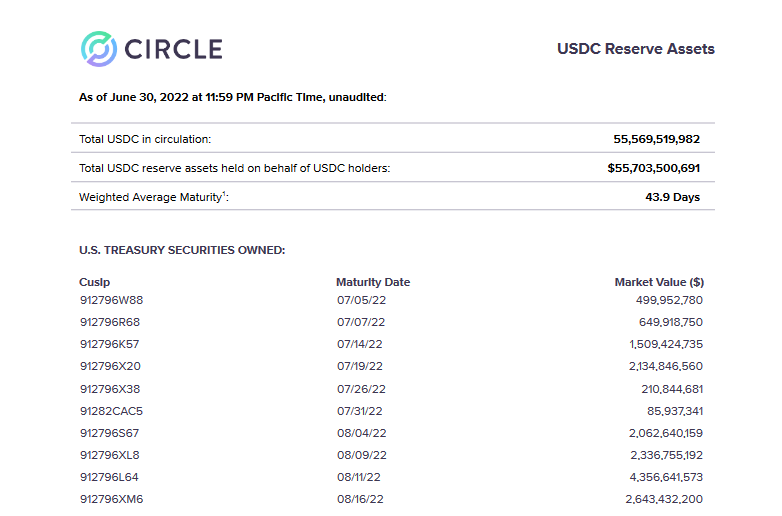Click market value 210,844,681
This screenshot has height=516, width=782.
pos(672,389)
